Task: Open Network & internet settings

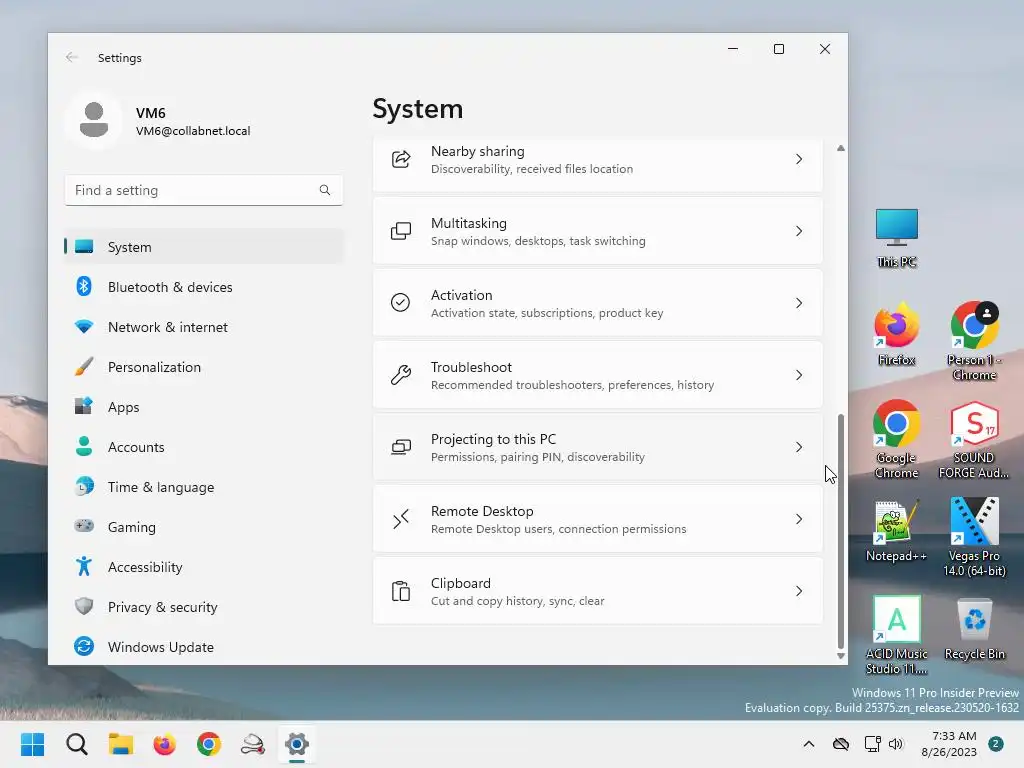Action: 204,327
